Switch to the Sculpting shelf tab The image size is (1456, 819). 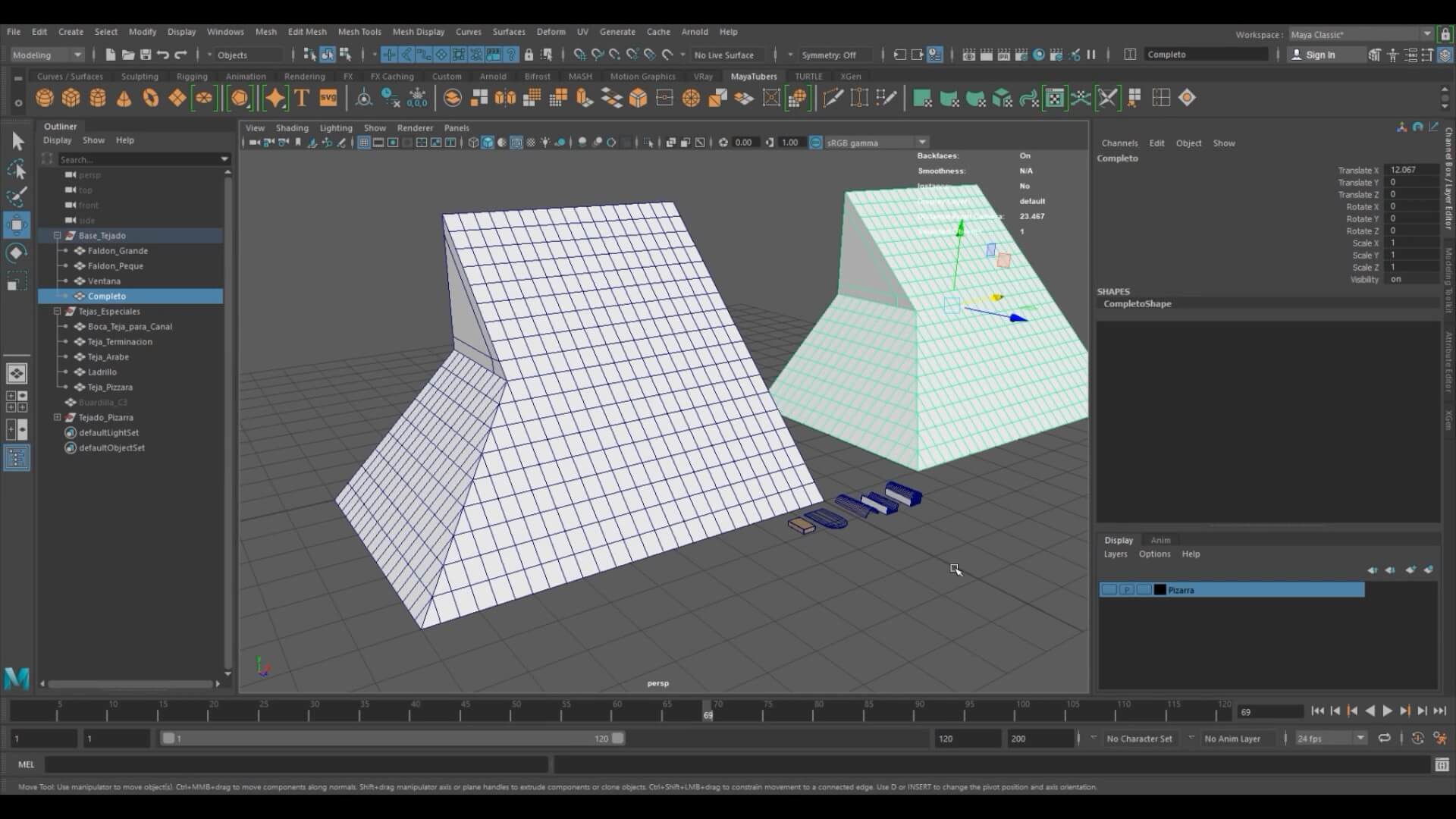140,77
